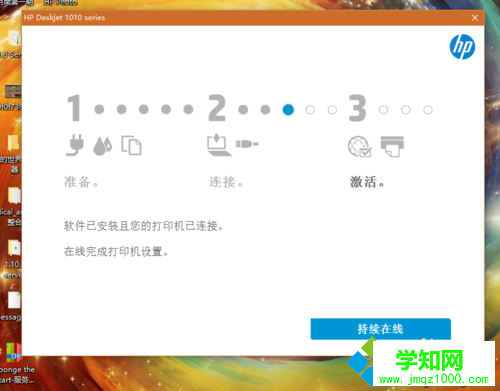Click the 激活。 step label
Image resolution: width=500 pixels, height=391 pixels.
pos(367,182)
